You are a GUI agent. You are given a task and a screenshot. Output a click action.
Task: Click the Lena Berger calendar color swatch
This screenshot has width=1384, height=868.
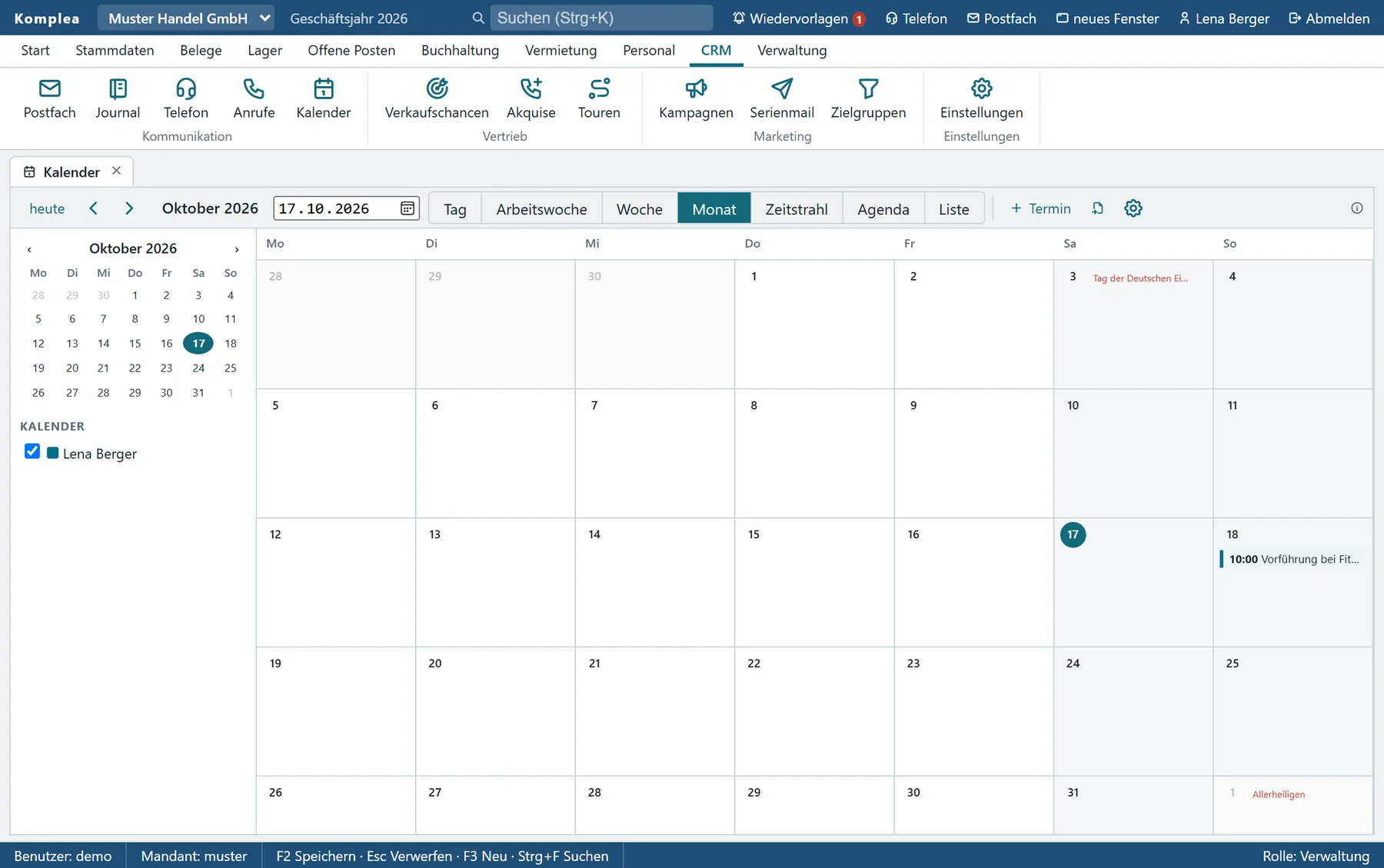pos(52,453)
